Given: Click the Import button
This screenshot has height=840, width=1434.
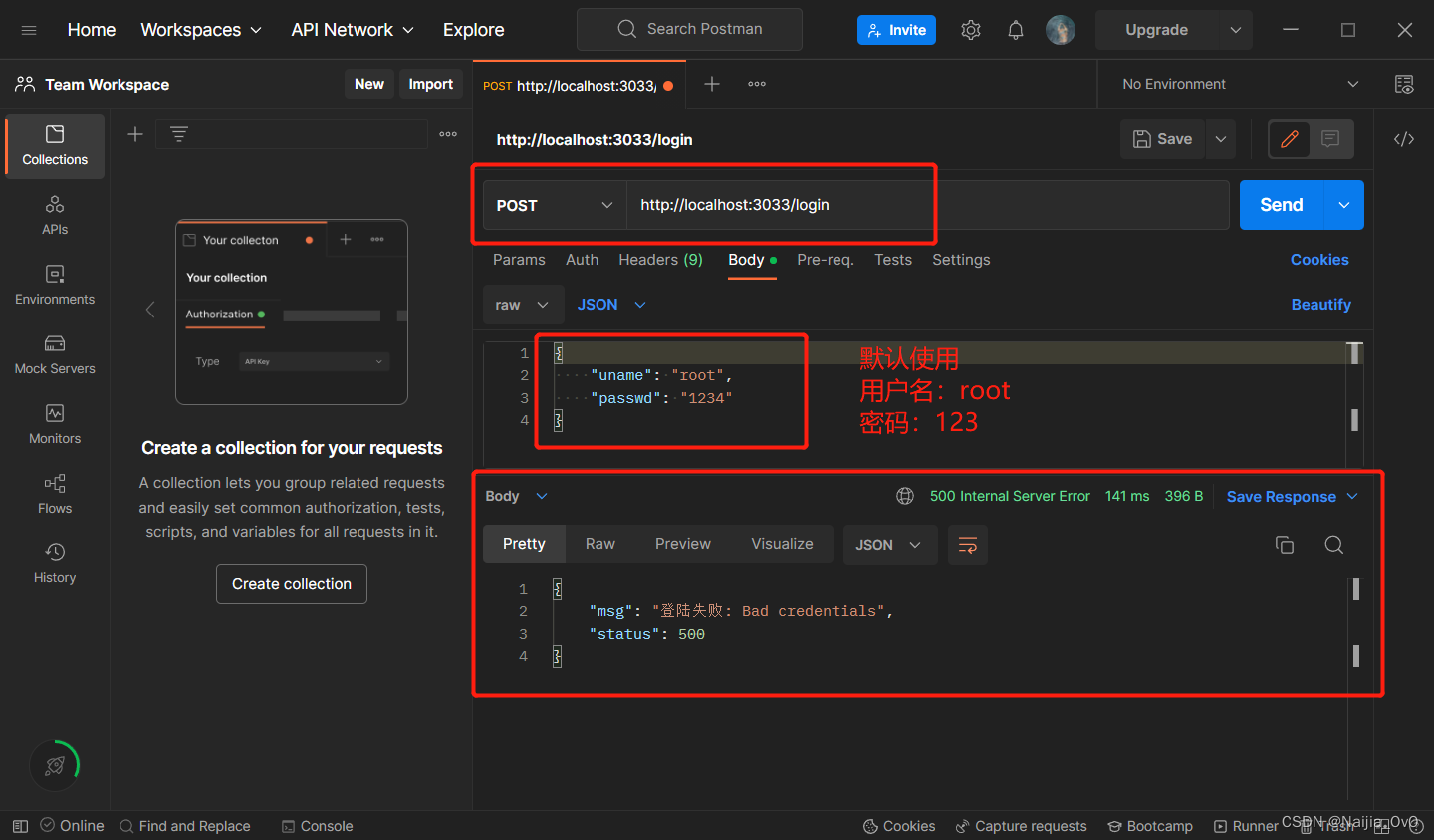Looking at the screenshot, I should [431, 84].
